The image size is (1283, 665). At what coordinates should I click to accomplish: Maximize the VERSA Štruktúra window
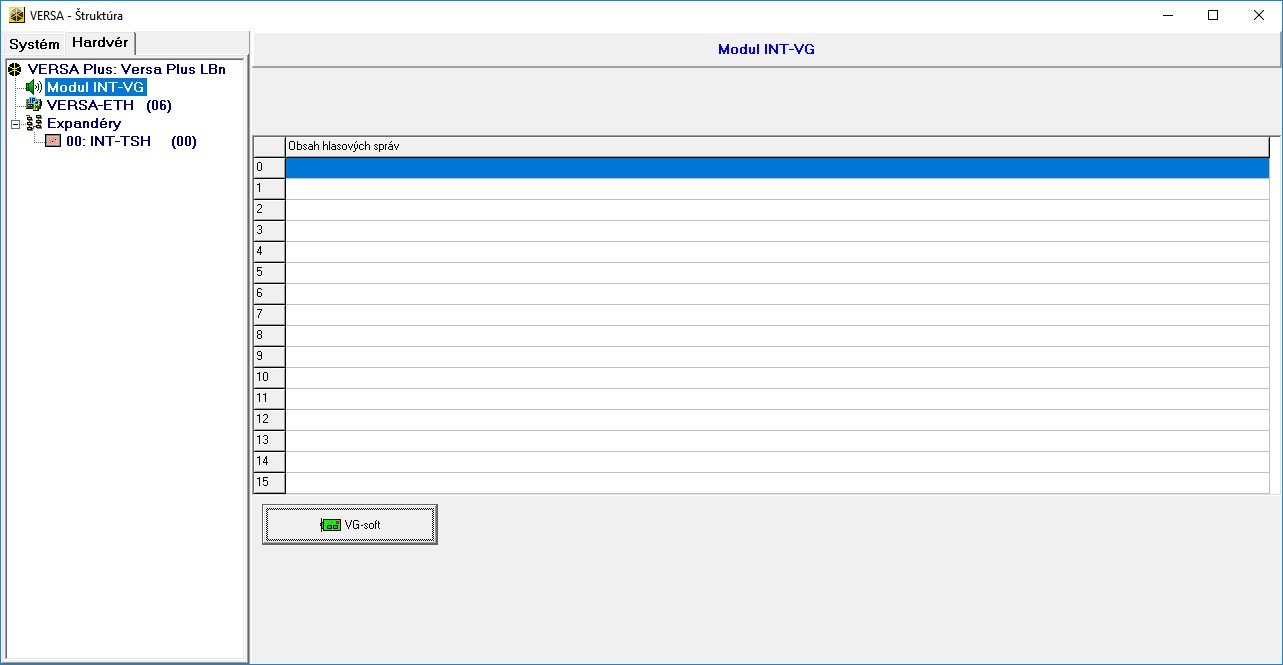1212,15
